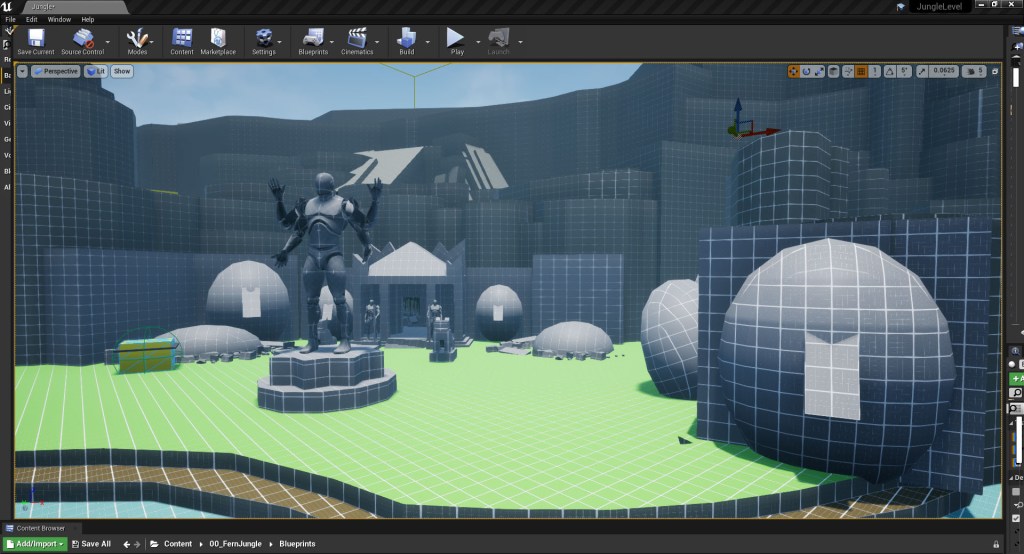The image size is (1024, 554).
Task: Click Save All in Content Browser
Action: pos(90,544)
